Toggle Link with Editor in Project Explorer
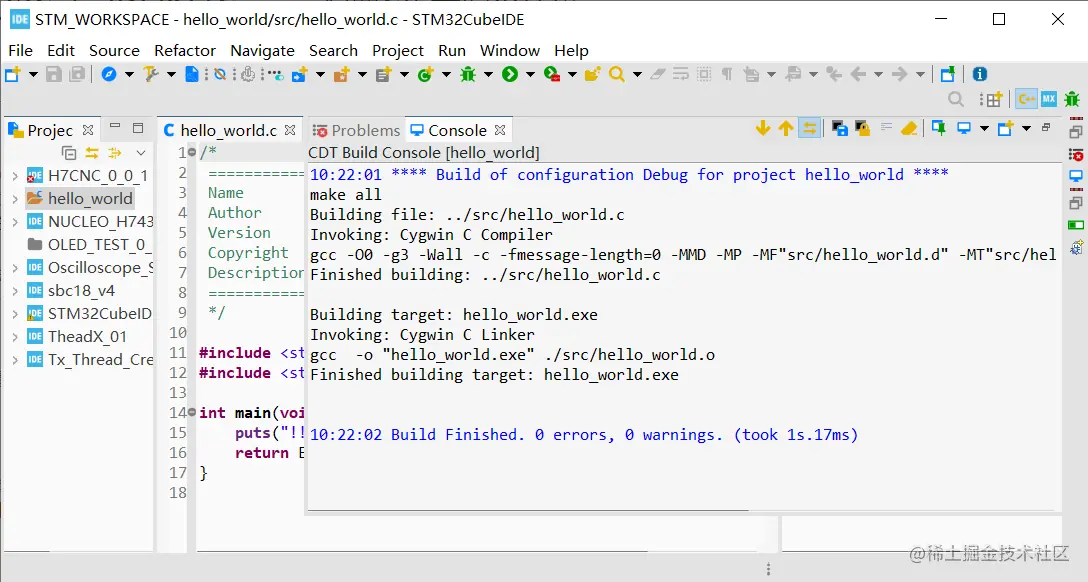This screenshot has width=1088, height=582. [92, 153]
